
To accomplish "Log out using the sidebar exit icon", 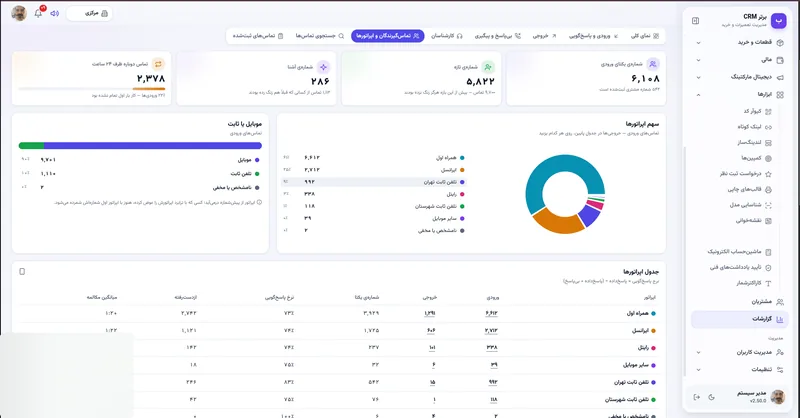I will click(696, 397).
